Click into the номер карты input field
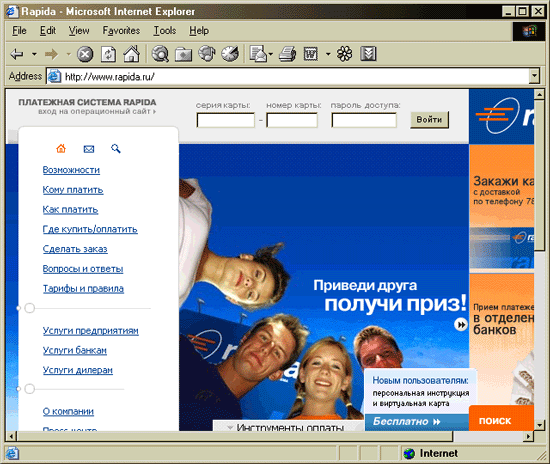 tap(292, 121)
